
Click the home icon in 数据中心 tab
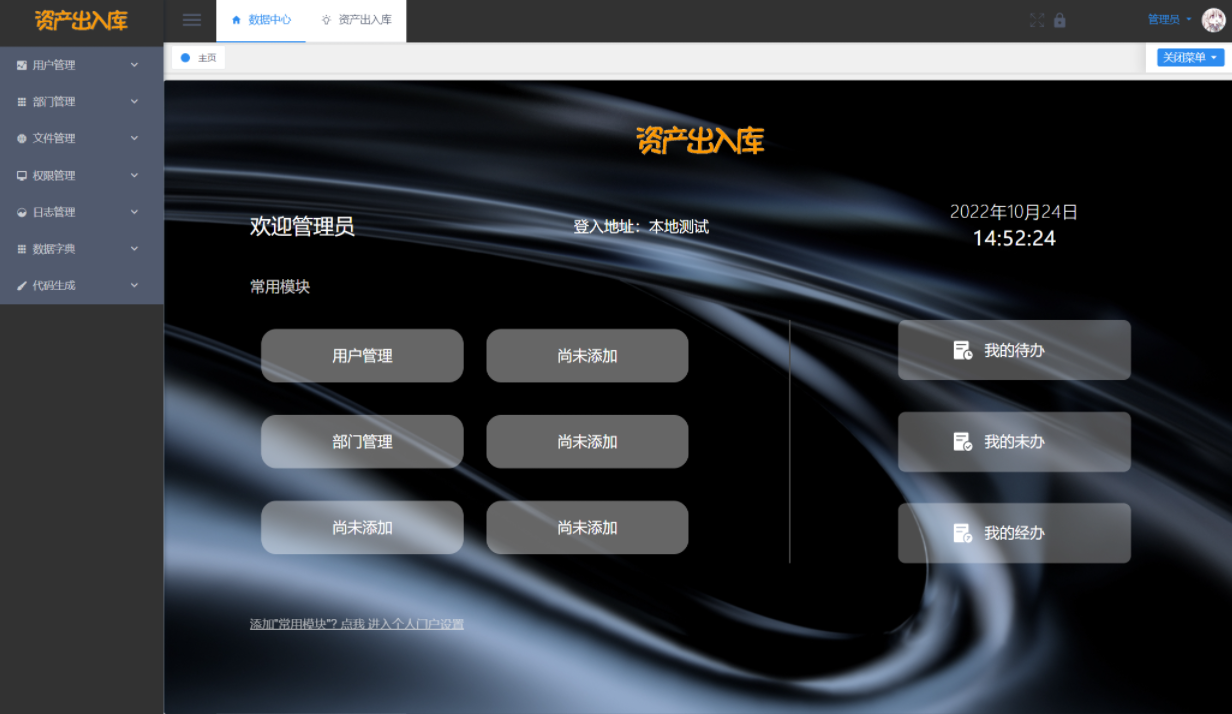point(236,20)
